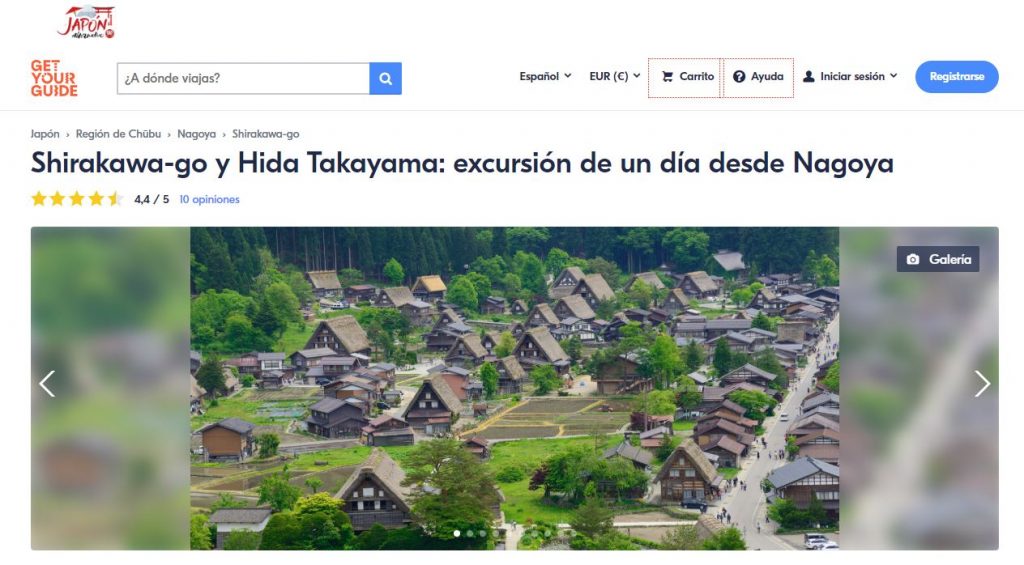Select the first carousel dot indicator

point(457,534)
